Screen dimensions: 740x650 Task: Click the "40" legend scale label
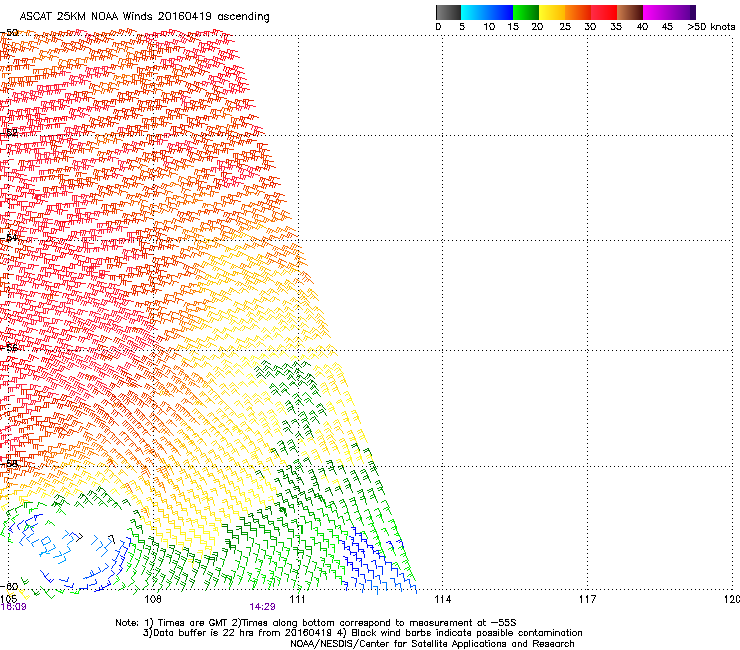(x=642, y=27)
